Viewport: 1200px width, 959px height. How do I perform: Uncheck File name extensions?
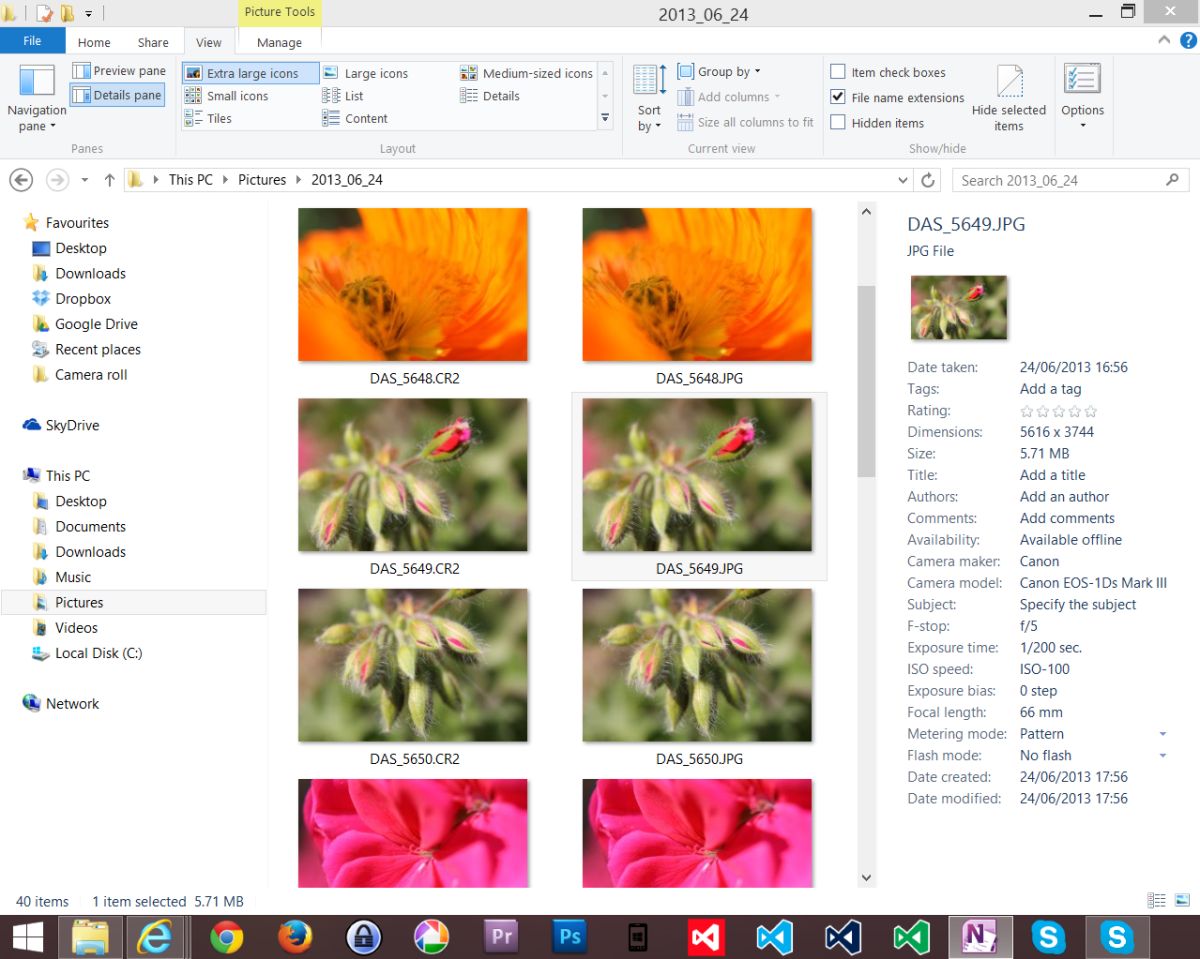838,97
